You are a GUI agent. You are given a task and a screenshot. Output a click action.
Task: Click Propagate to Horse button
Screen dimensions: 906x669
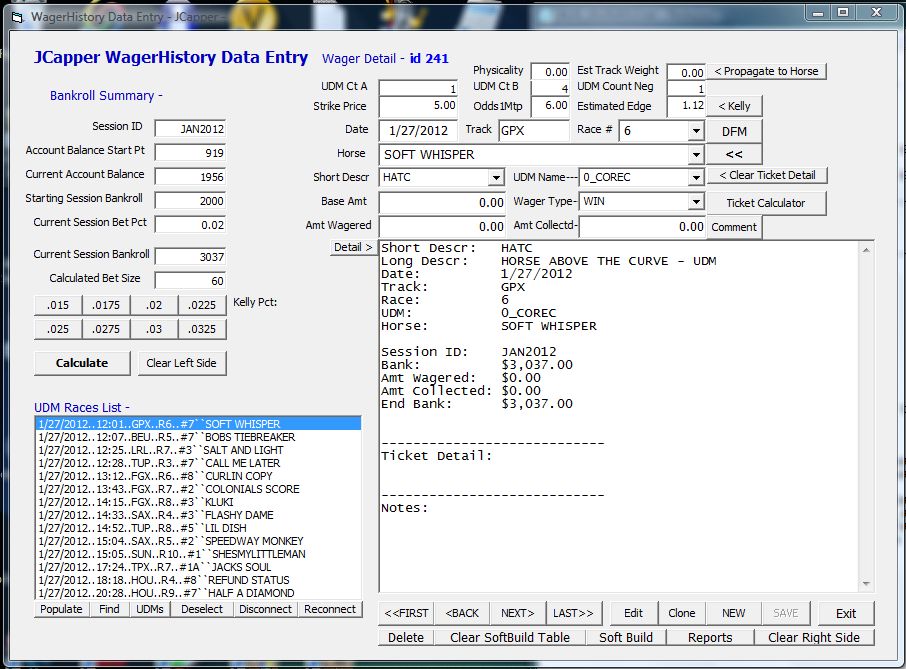(x=766, y=71)
